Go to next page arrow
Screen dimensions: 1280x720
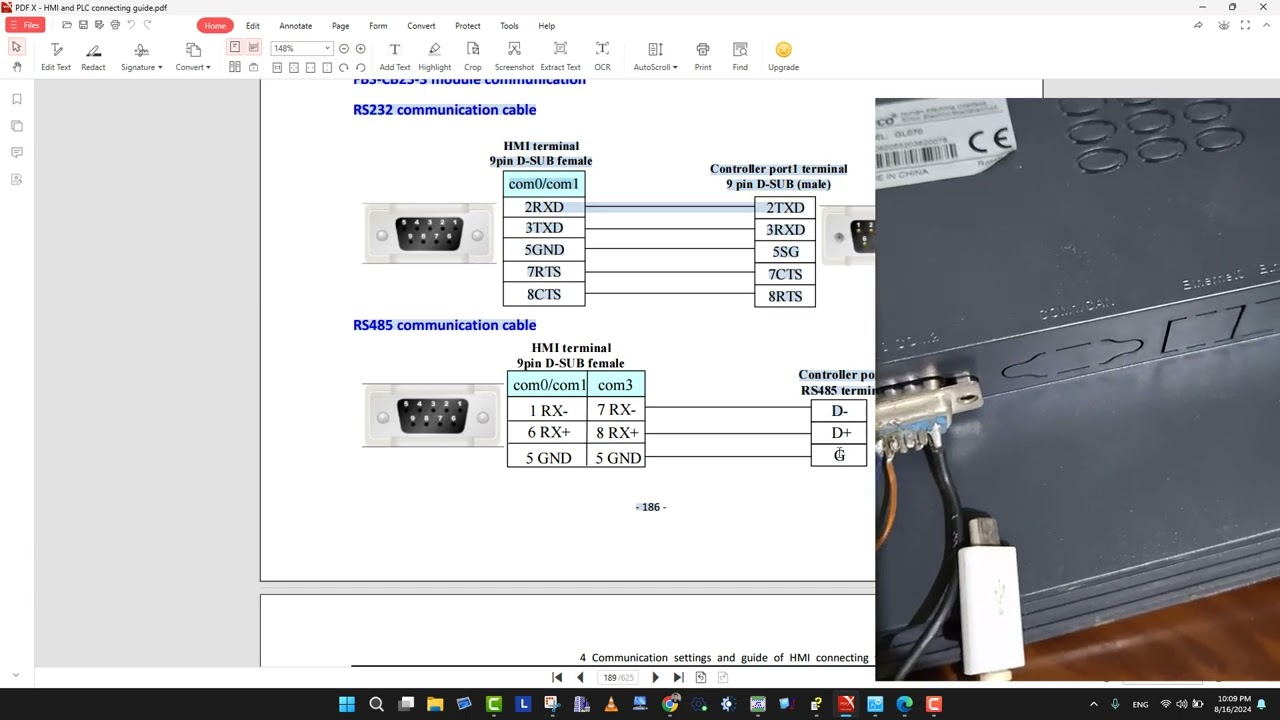655,677
